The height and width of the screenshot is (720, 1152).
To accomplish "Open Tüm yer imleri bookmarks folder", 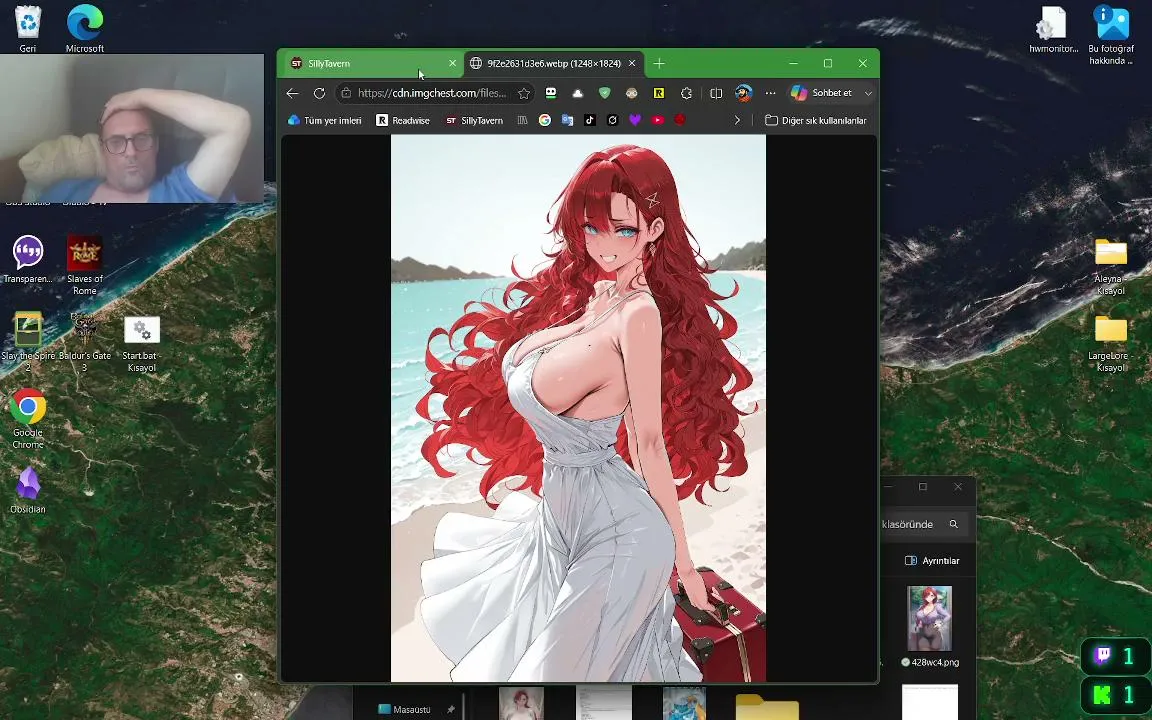I will pos(325,120).
